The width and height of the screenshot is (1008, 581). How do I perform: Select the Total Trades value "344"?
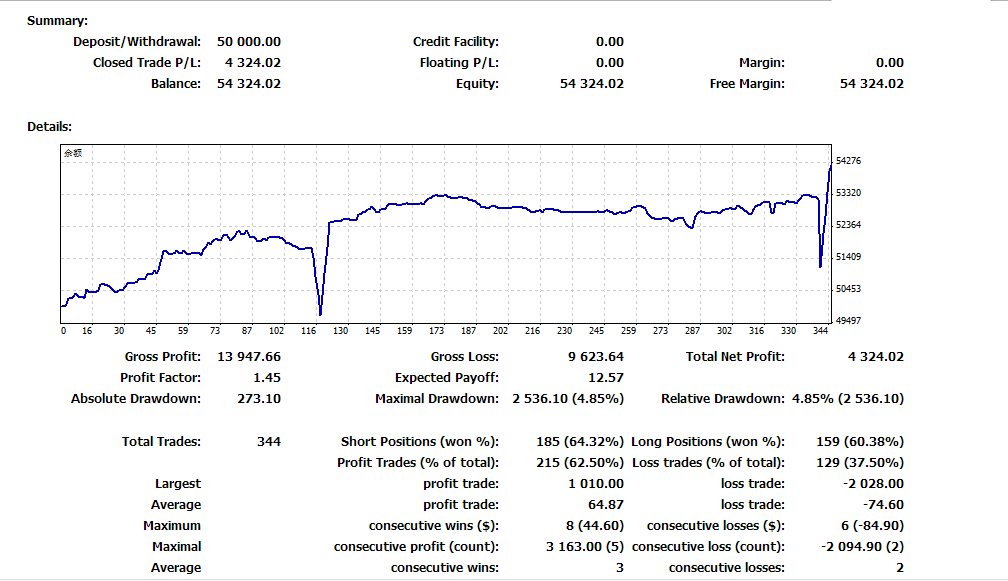tap(269, 442)
